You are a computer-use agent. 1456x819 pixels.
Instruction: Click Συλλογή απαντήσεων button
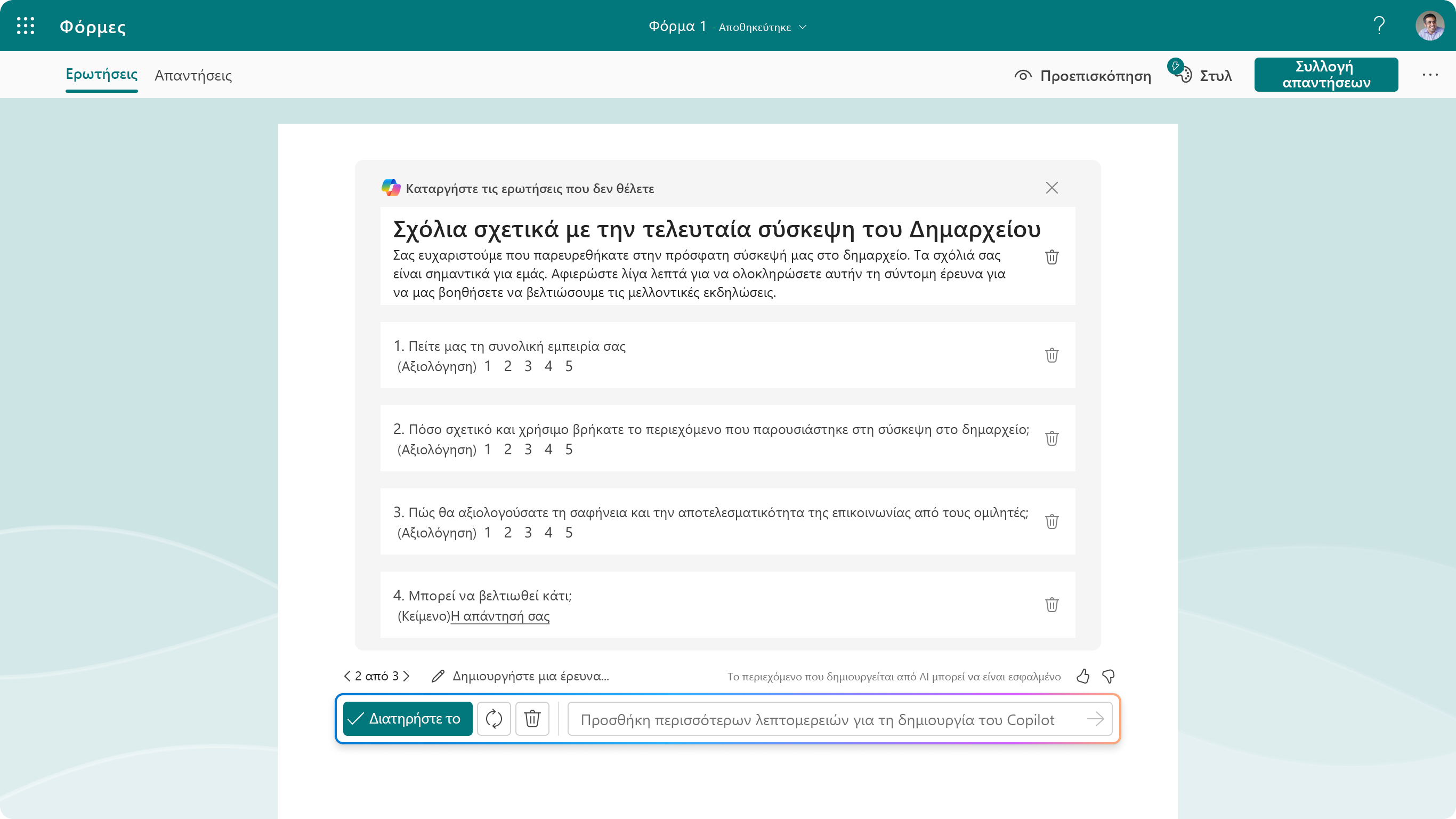[1326, 75]
